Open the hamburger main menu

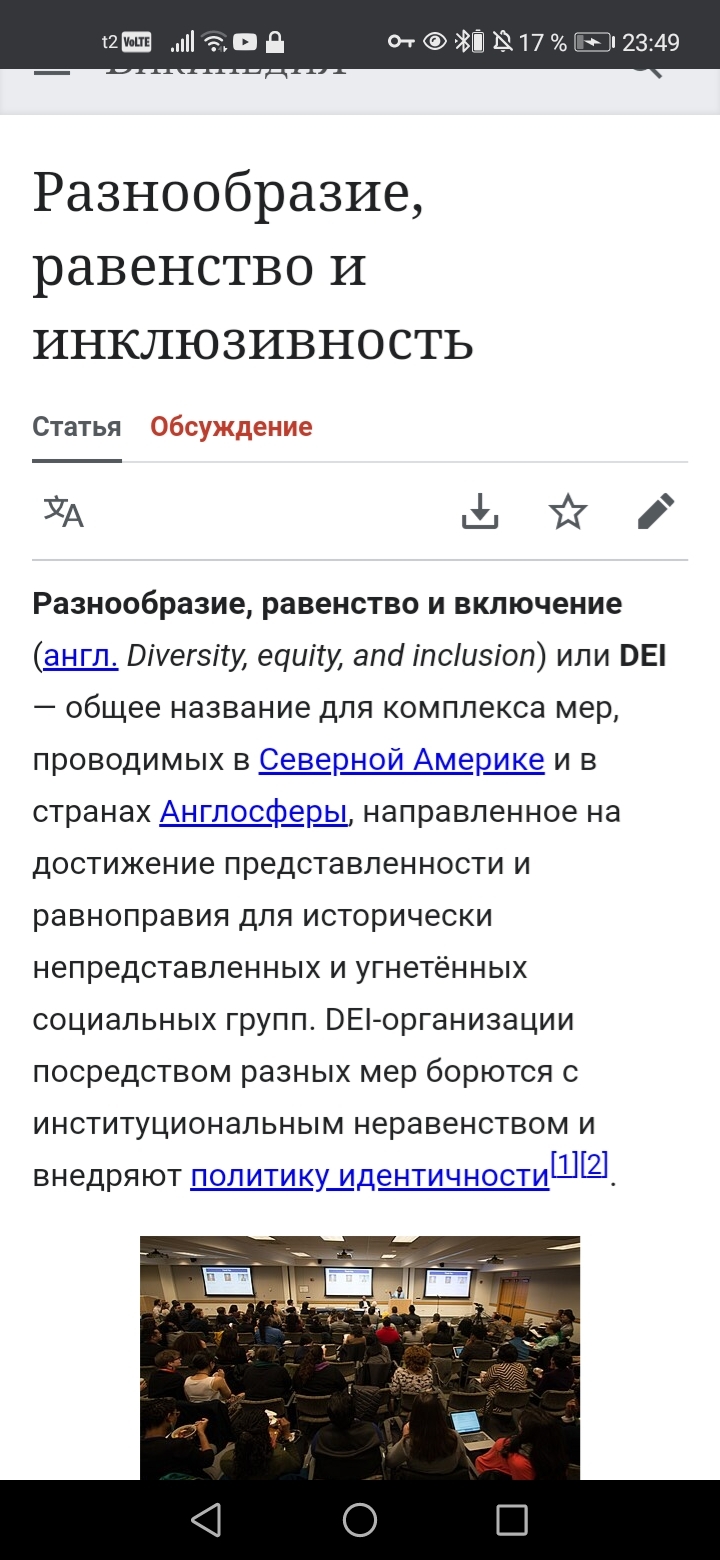pyautogui.click(x=52, y=72)
